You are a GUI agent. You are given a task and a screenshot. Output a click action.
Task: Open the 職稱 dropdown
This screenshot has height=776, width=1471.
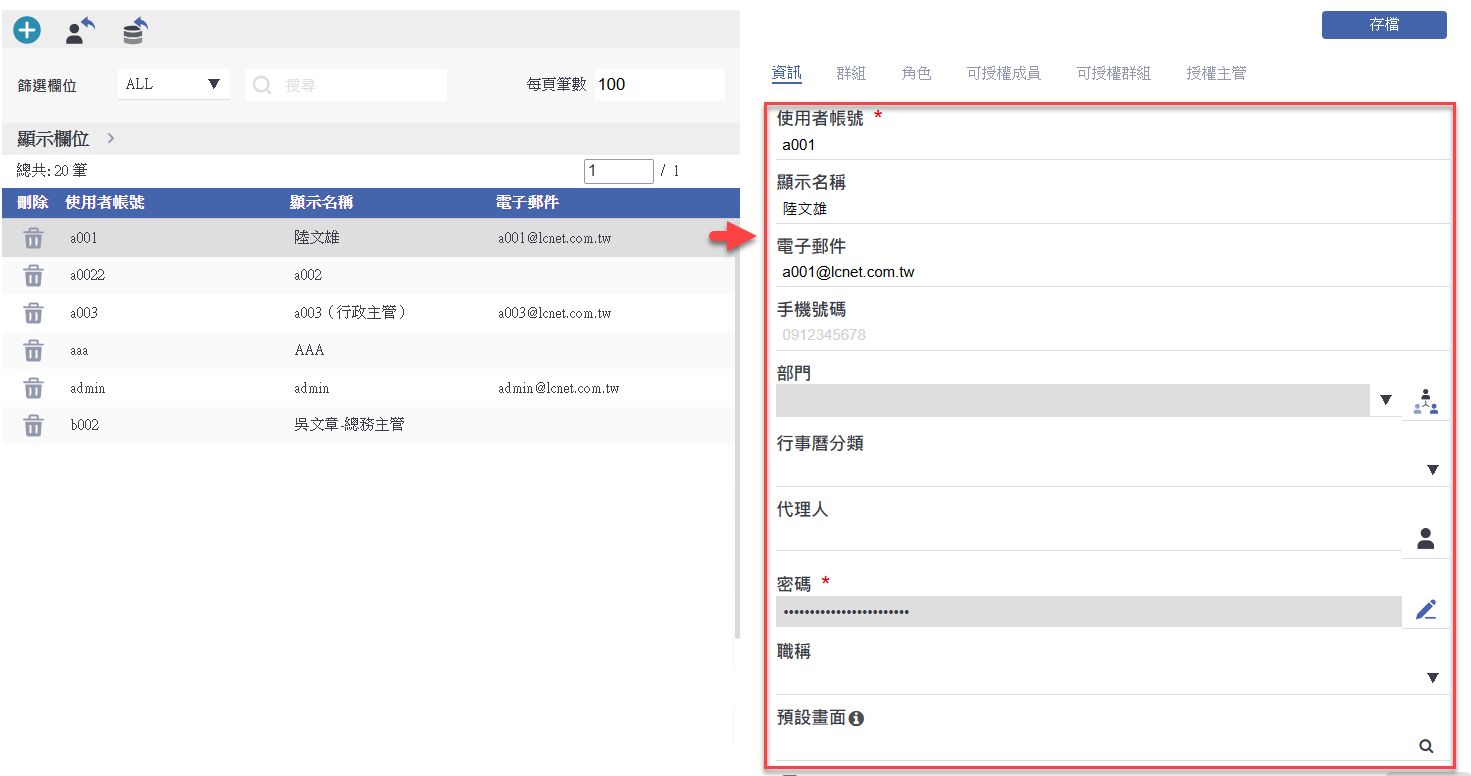coord(1432,678)
